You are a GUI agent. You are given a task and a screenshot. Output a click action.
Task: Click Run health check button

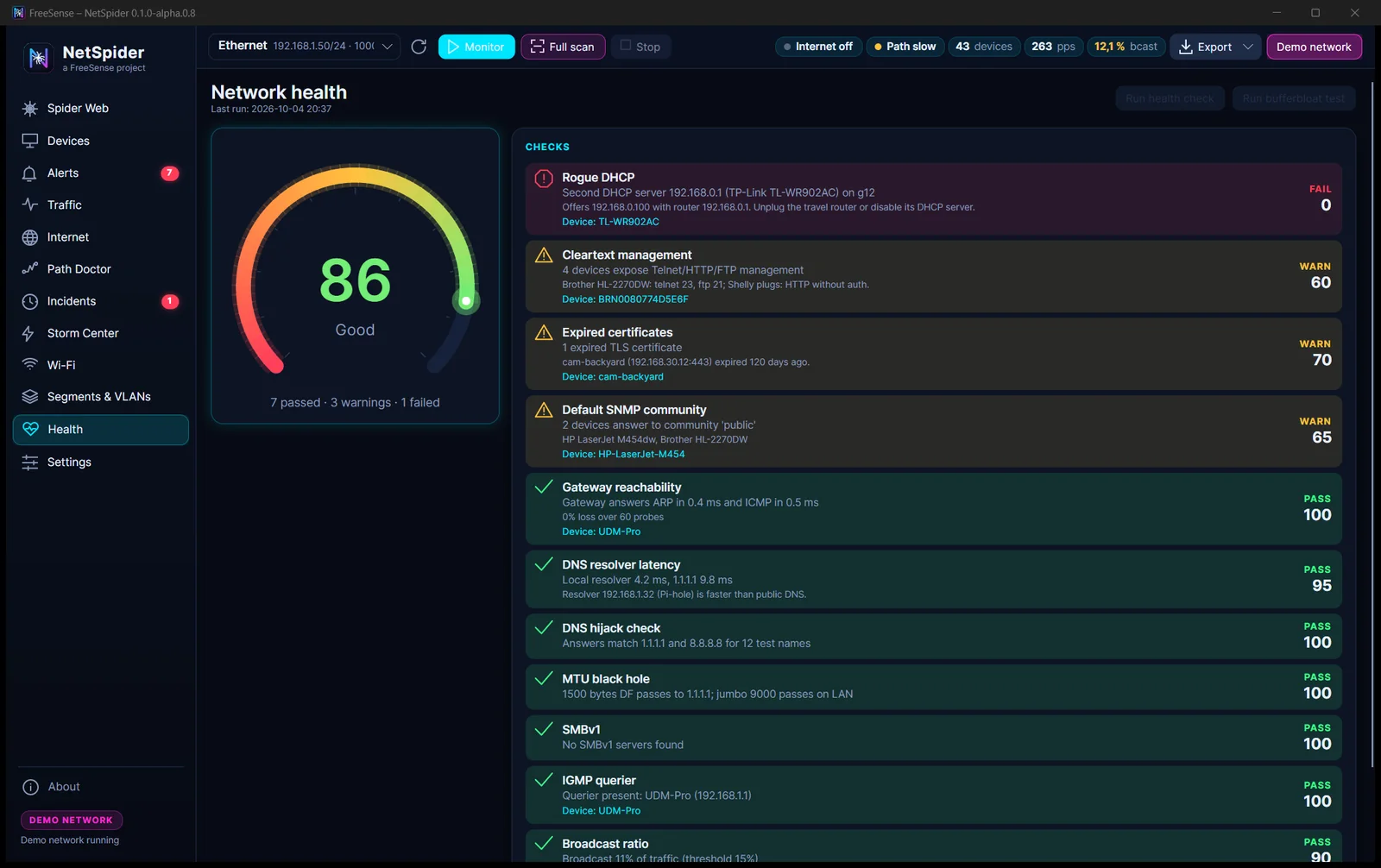[1170, 98]
